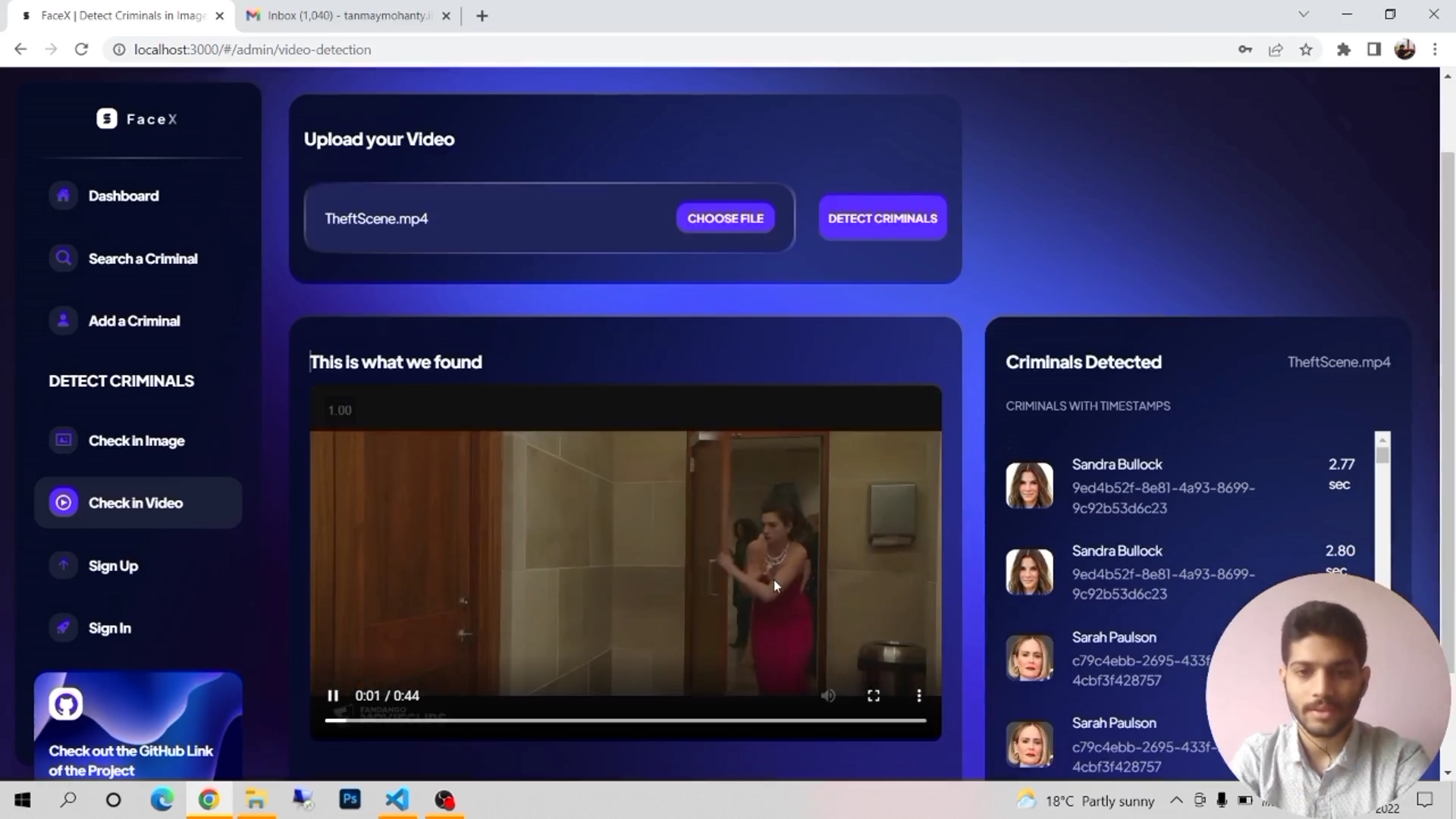
Task: Open Visual Studio Code from taskbar
Action: (x=397, y=800)
